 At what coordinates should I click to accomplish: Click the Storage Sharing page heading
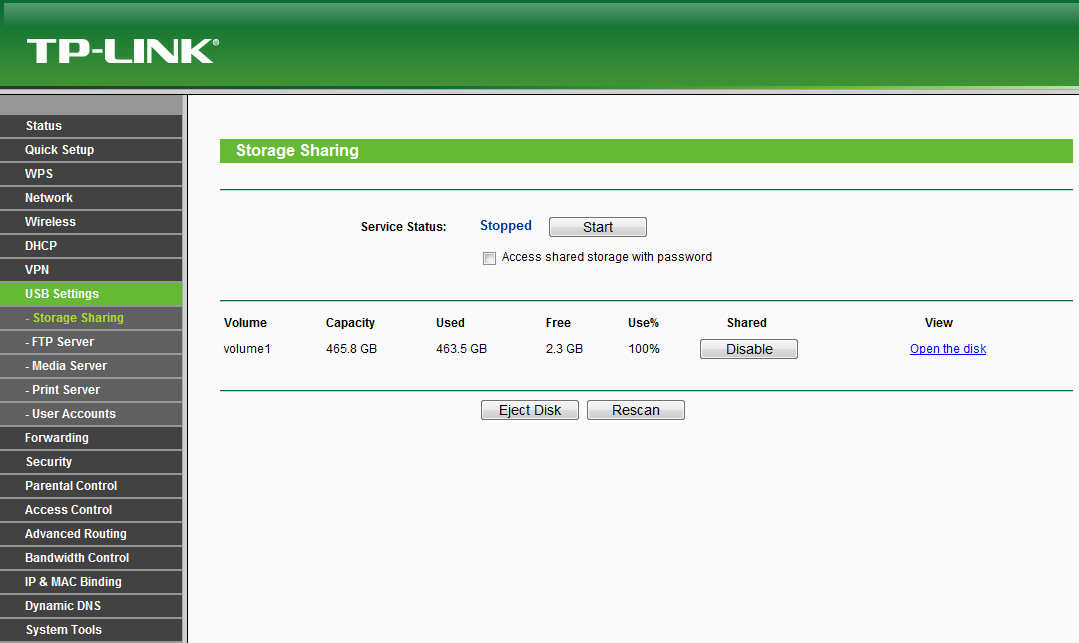(297, 151)
